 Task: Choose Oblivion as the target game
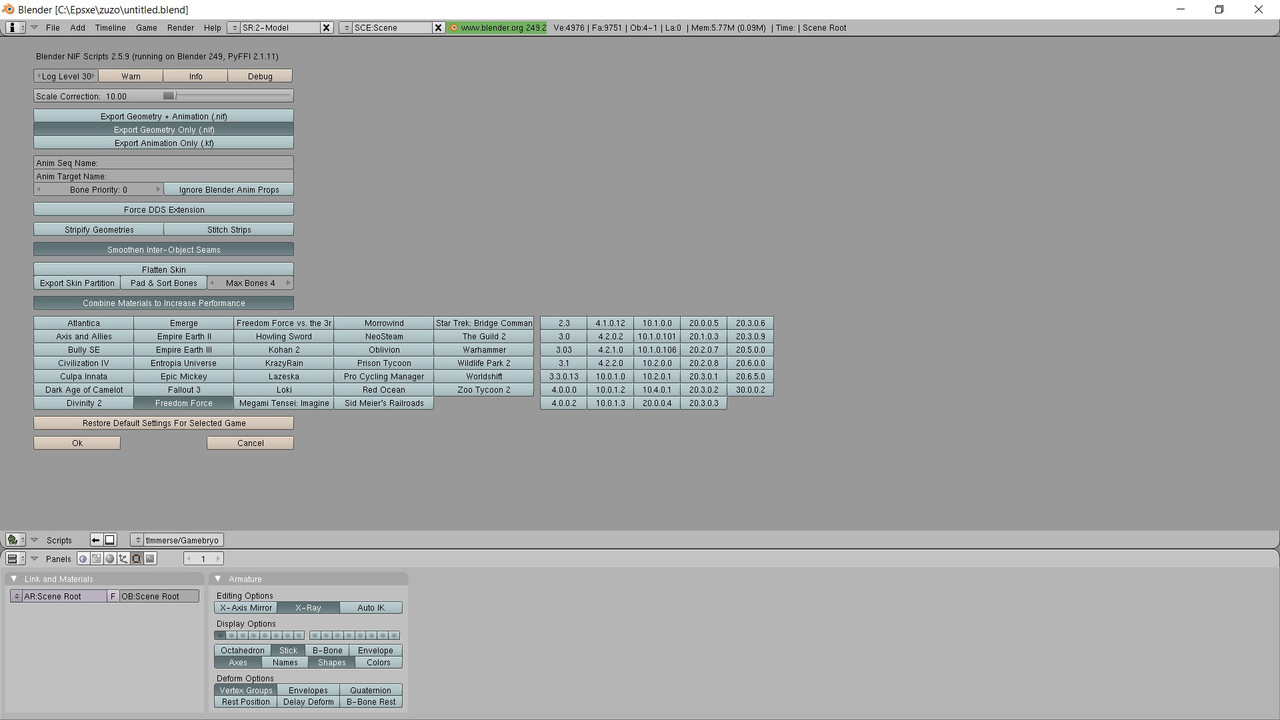(384, 350)
